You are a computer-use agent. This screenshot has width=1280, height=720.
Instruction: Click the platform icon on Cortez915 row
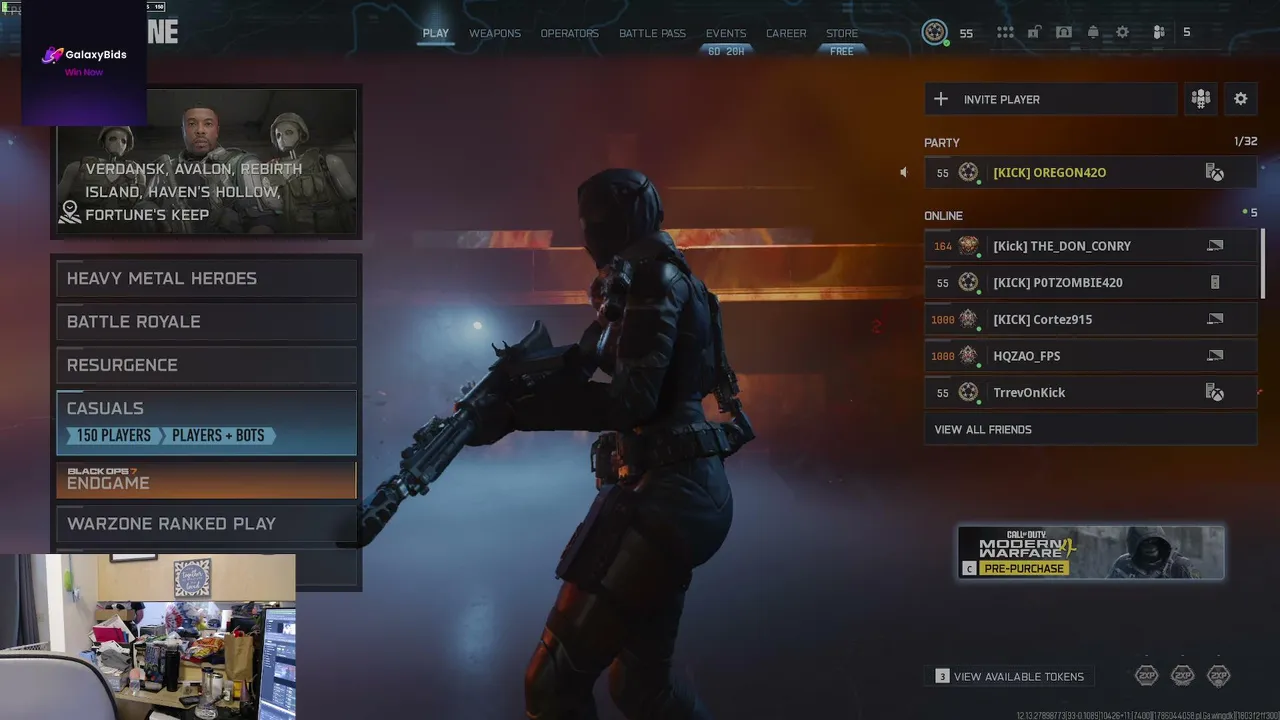pyautogui.click(x=1215, y=319)
